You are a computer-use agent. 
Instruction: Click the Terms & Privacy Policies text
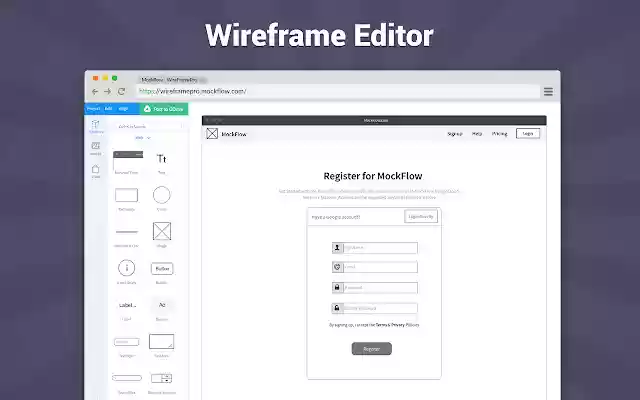398,325
